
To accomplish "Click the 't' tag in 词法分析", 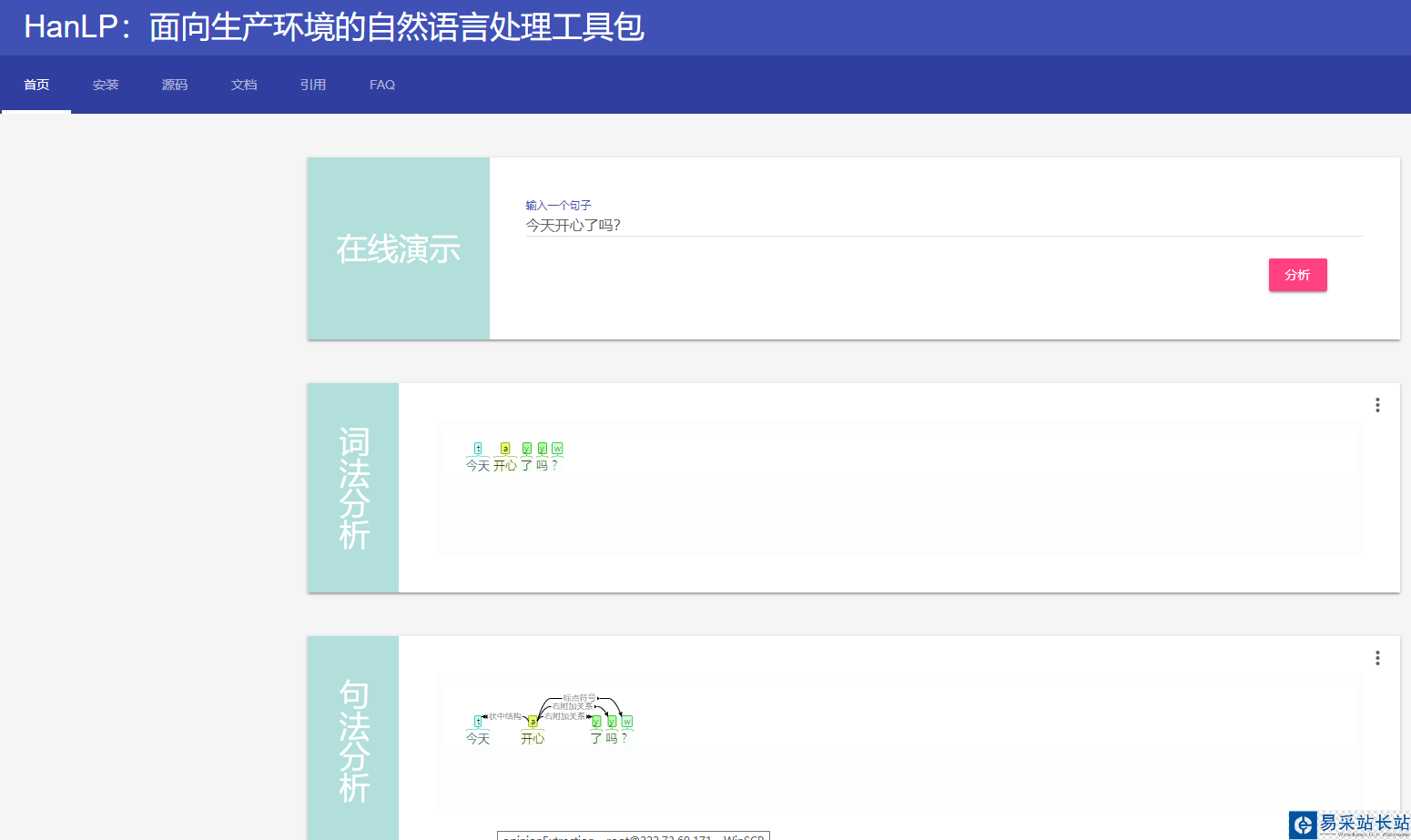I will click(x=478, y=448).
